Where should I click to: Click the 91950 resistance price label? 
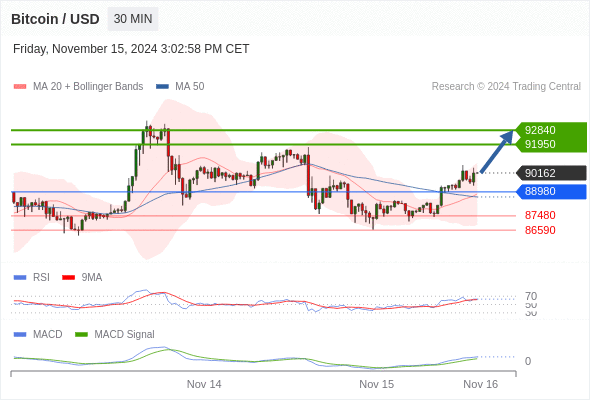click(x=540, y=144)
